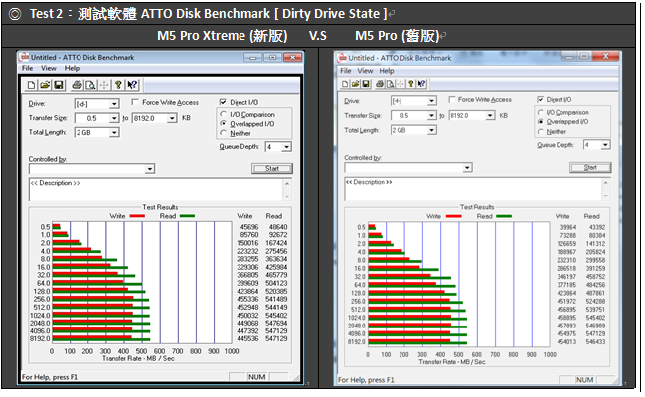Click green Read legend swatch in right window
Image resolution: width=645 pixels, height=397 pixels.
click(504, 216)
